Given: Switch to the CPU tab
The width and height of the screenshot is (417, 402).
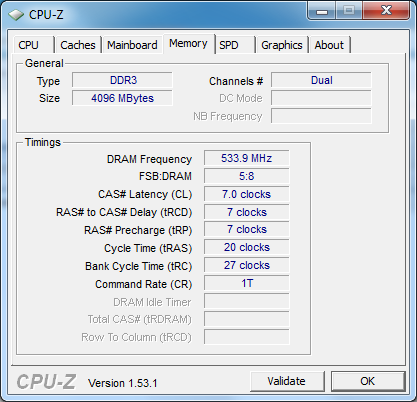Looking at the screenshot, I should [x=33, y=45].
